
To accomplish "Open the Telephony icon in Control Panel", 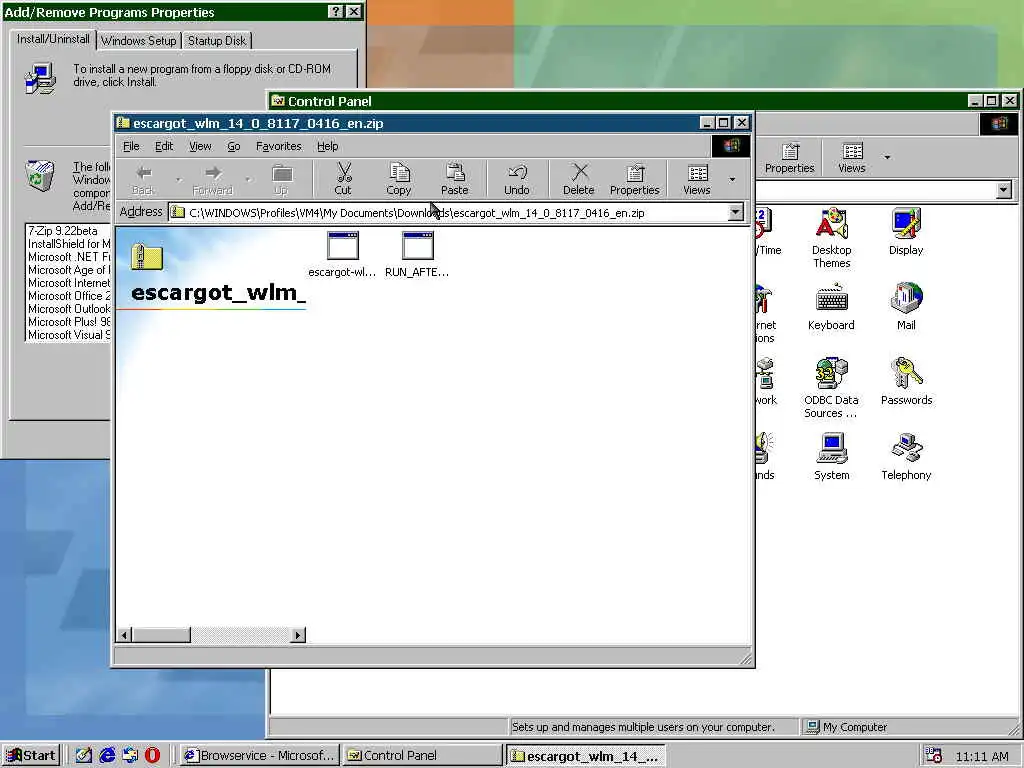I will (x=906, y=457).
